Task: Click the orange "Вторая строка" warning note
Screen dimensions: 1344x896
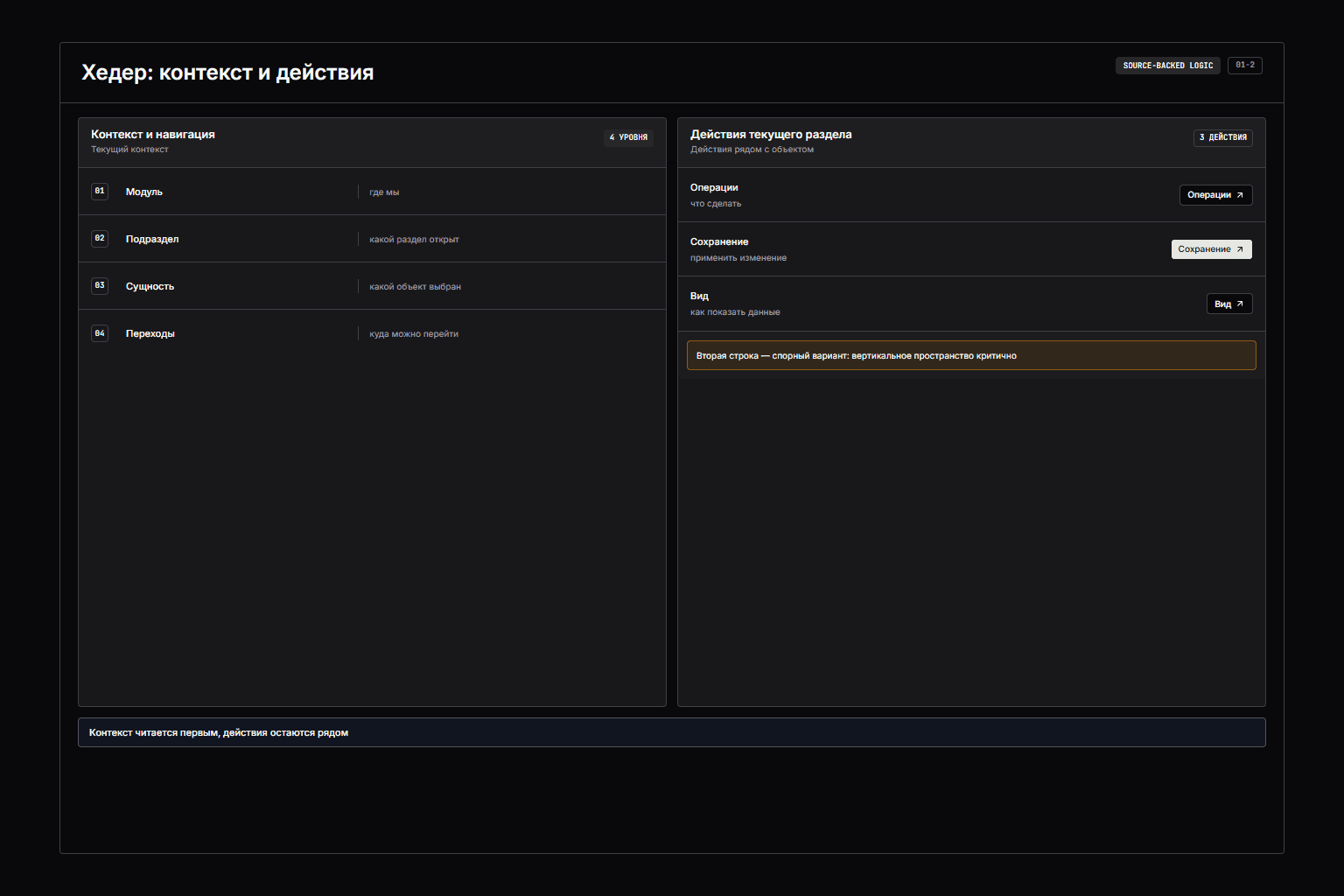Action: click(x=971, y=355)
